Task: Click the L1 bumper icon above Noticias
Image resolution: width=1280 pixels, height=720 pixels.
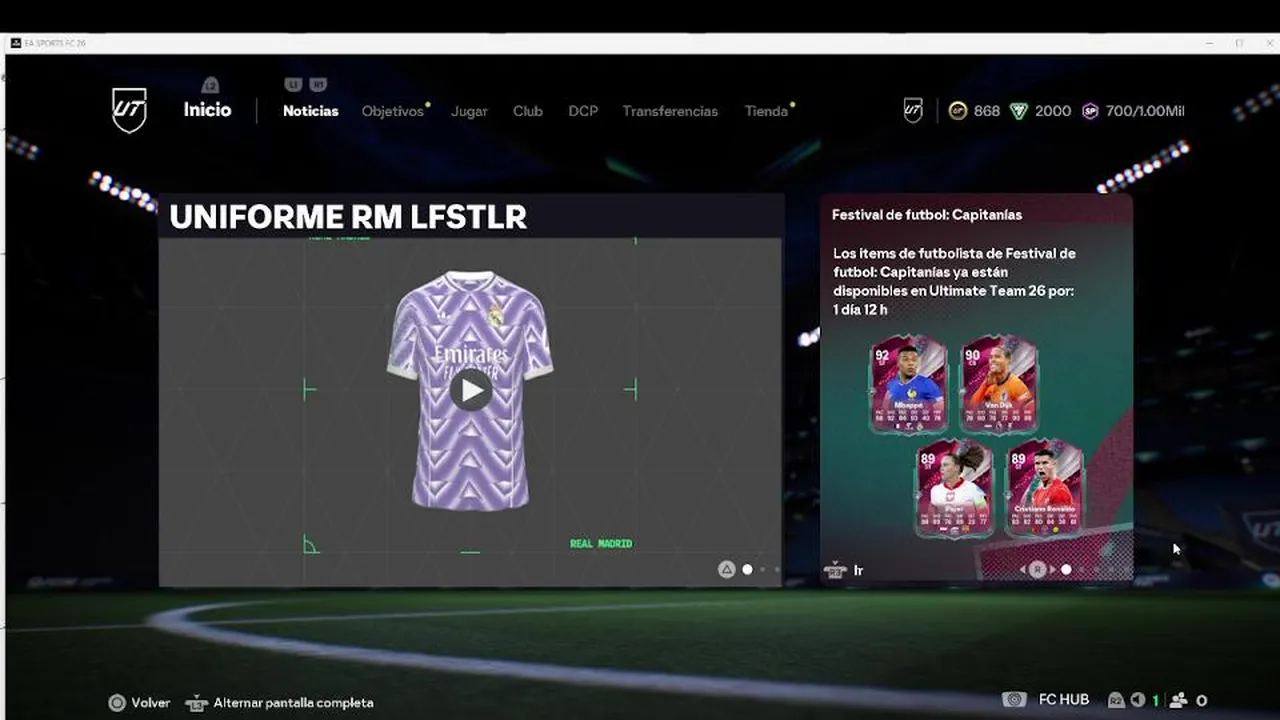Action: coord(293,85)
